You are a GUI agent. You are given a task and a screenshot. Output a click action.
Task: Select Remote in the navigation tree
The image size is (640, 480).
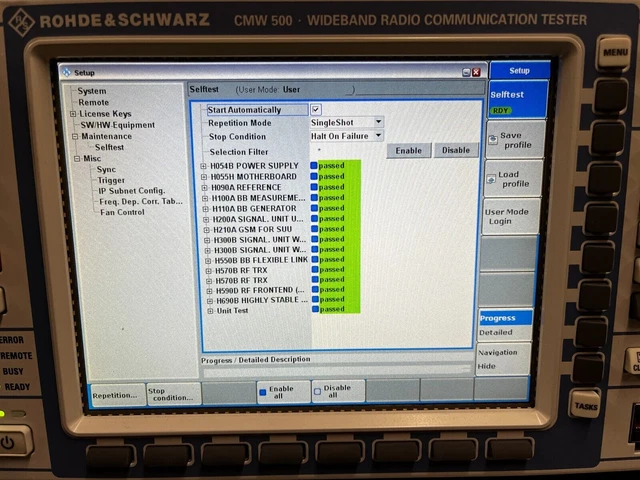[x=93, y=102]
